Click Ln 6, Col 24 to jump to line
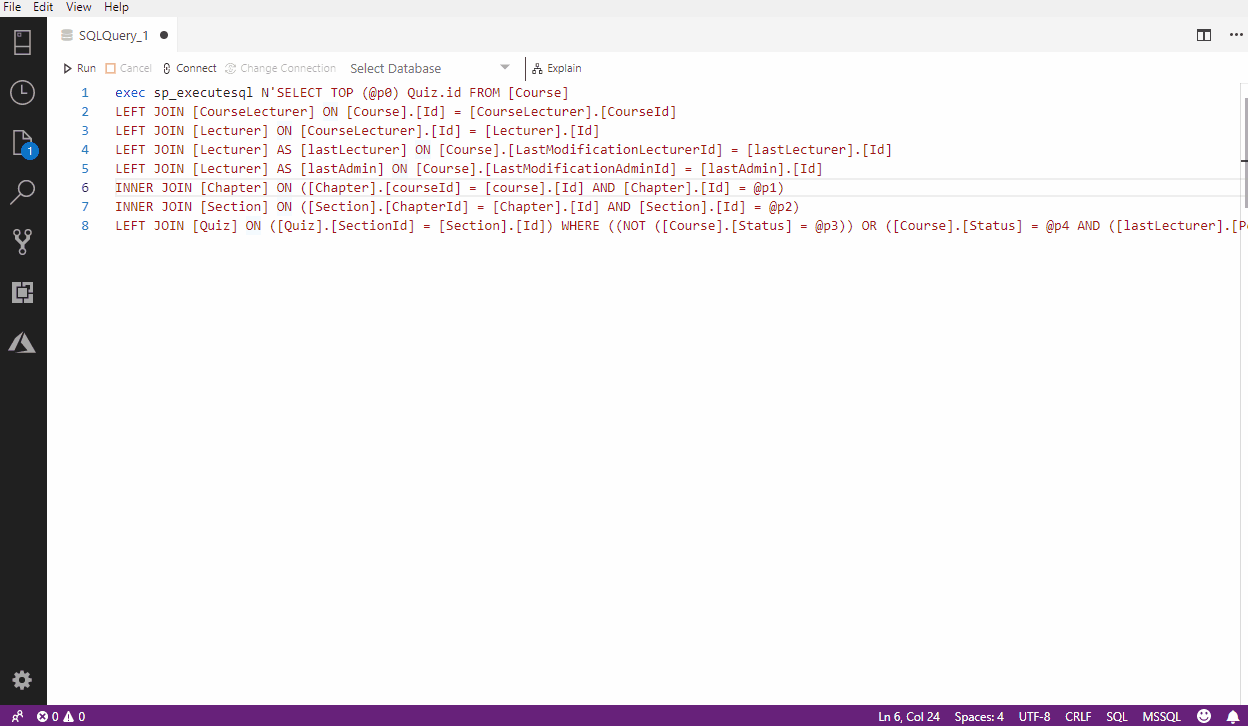This screenshot has width=1248, height=726. (x=908, y=716)
